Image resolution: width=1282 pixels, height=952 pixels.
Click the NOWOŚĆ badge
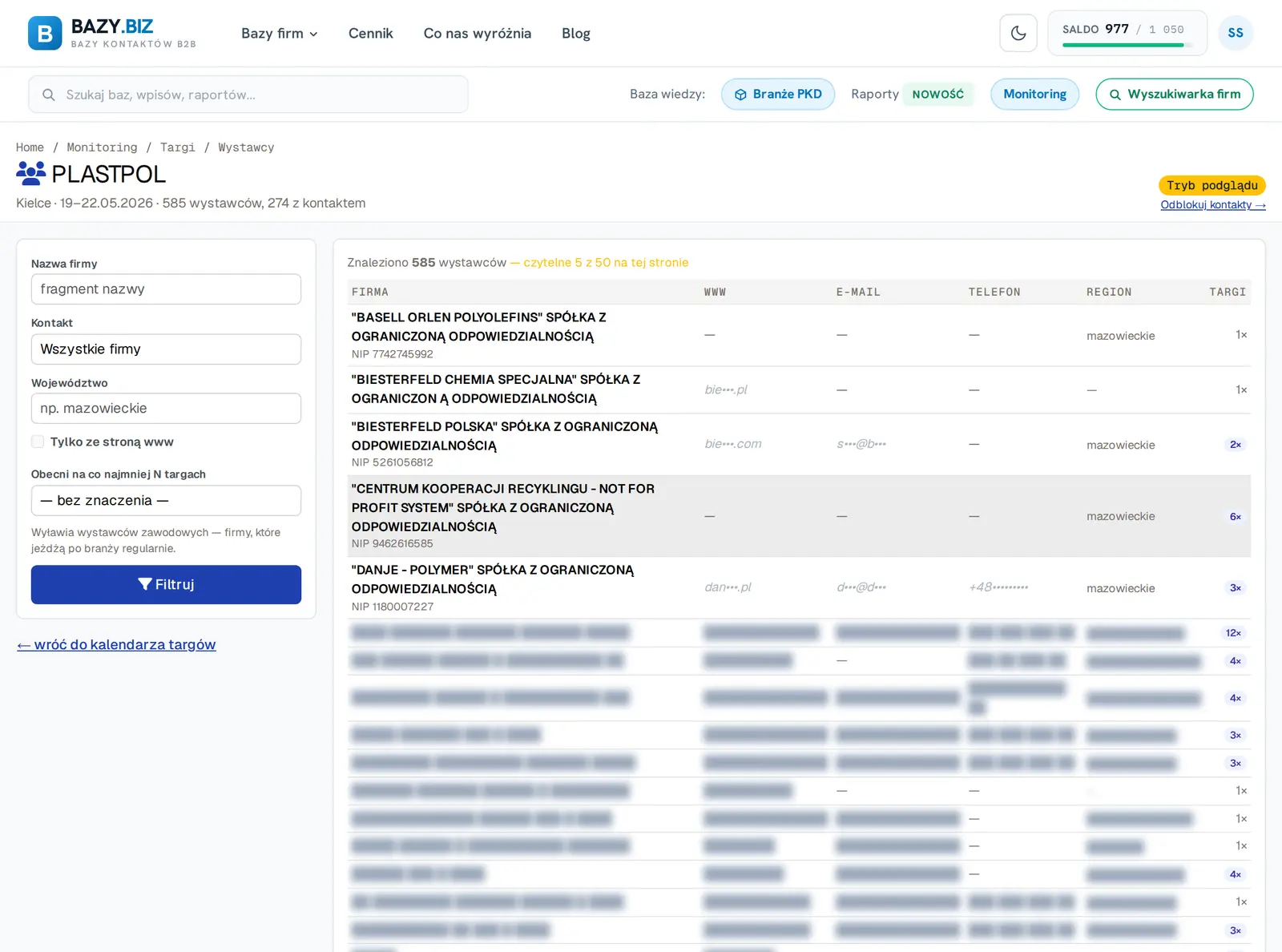point(938,94)
